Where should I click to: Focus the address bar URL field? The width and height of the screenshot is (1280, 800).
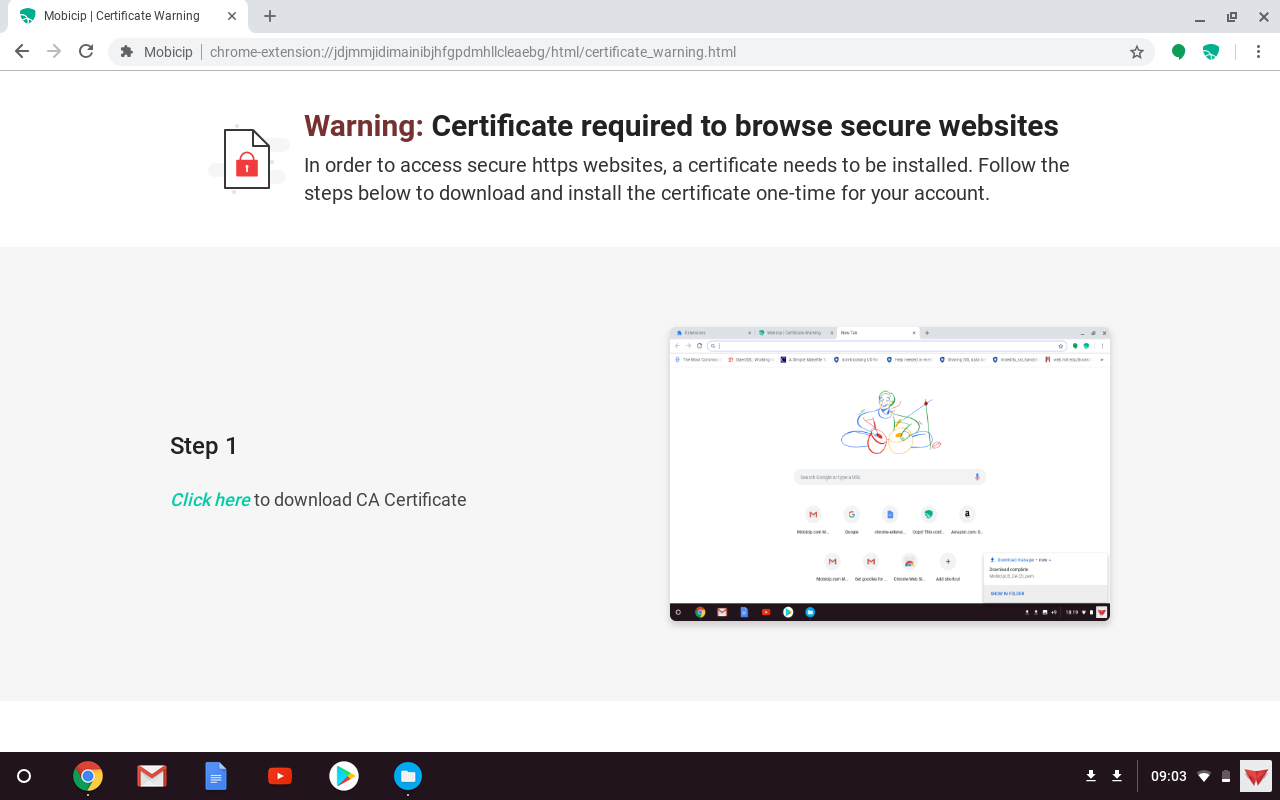tap(630, 52)
